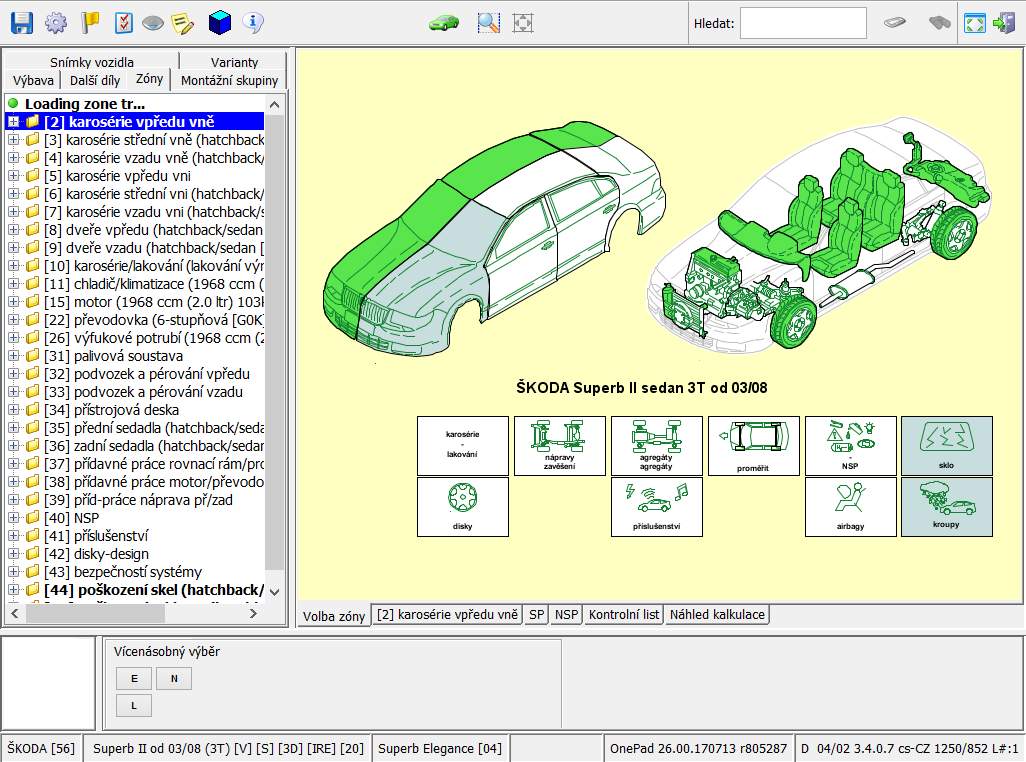Open the yellow notes pencil icon
Screen dimensions: 1026x762
[x=183, y=24]
